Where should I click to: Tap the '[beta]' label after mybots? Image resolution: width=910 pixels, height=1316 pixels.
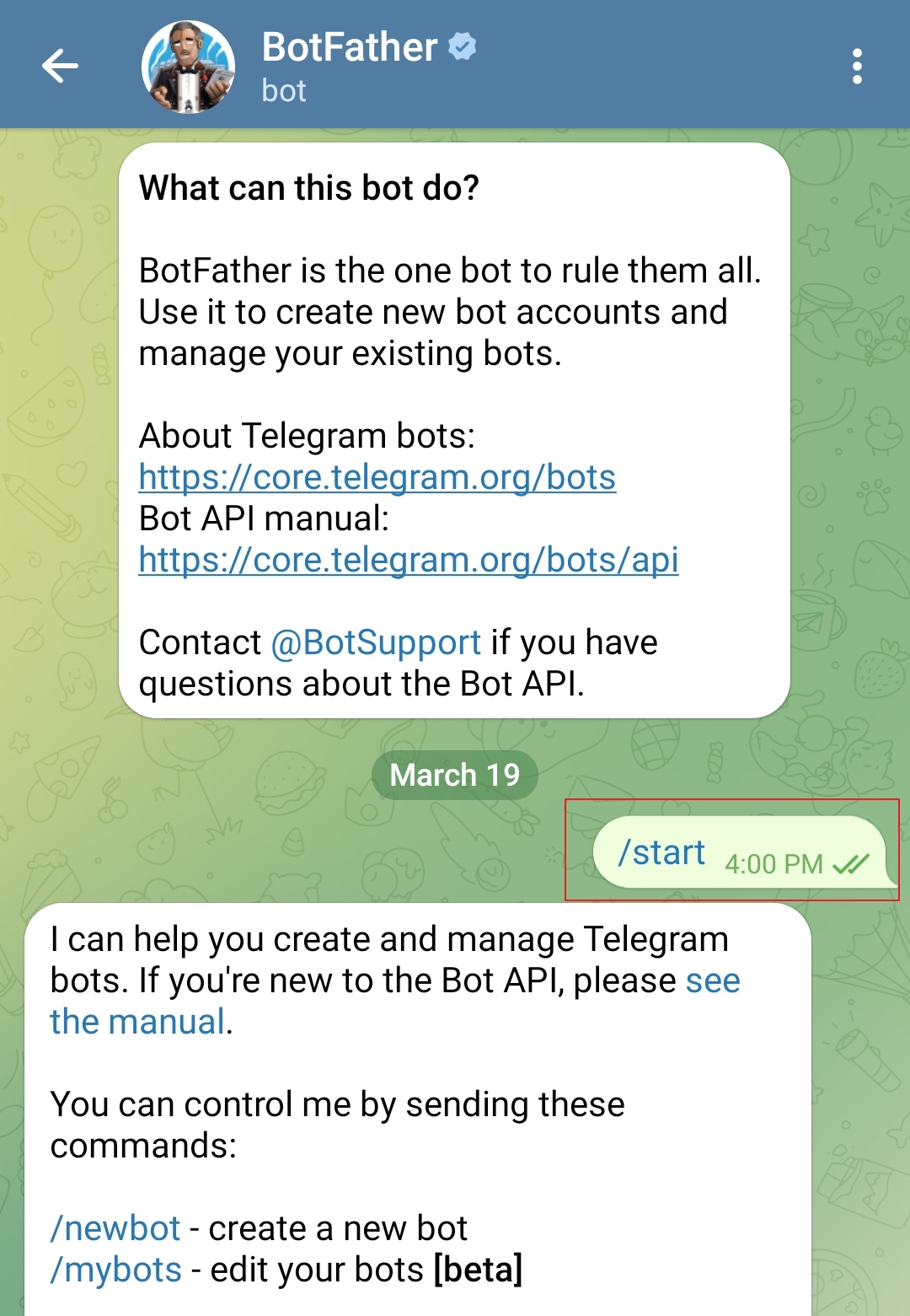pos(478,1270)
